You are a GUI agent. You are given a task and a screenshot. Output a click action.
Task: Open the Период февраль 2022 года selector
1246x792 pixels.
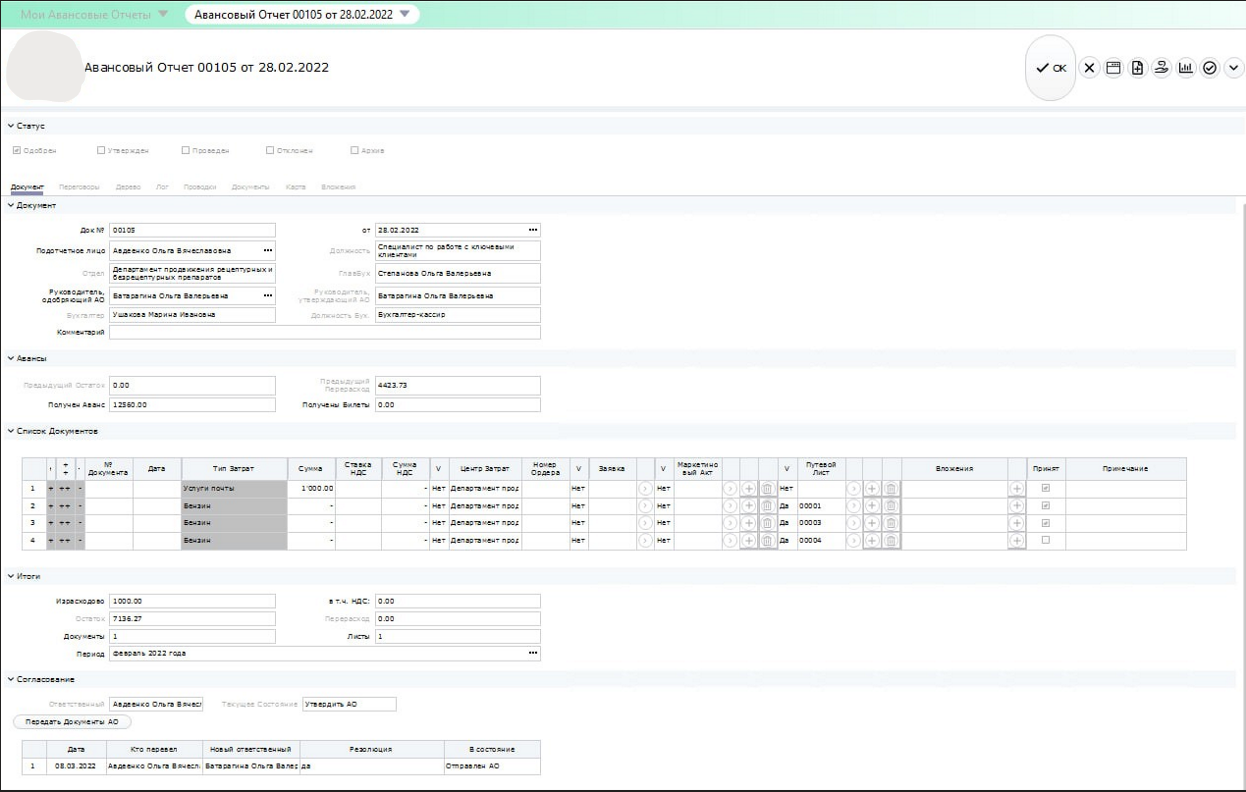pos(533,653)
